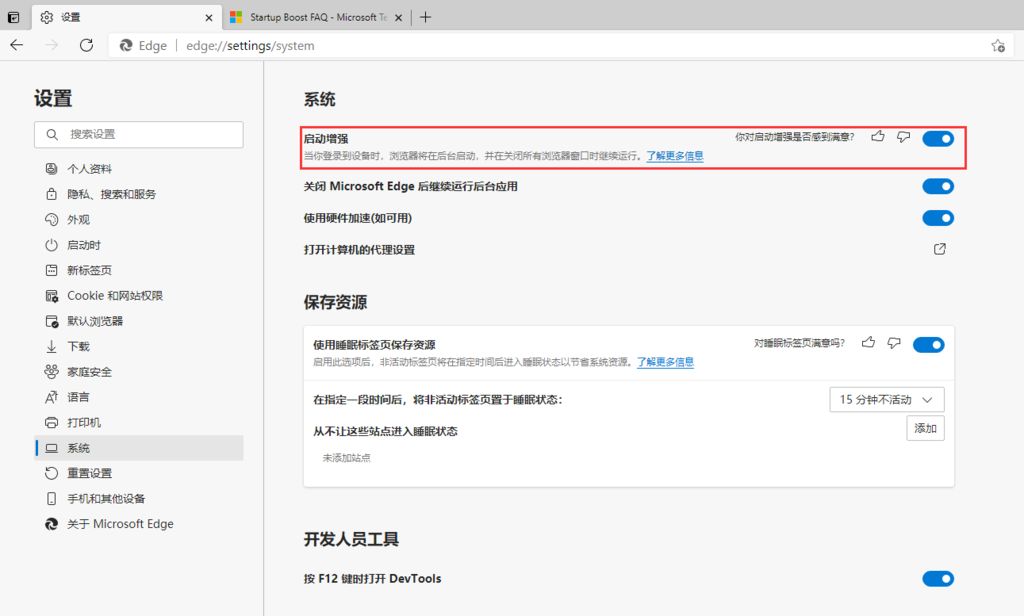Click thumbs down for 启动增强 feedback
1024x616 pixels.
point(903,137)
